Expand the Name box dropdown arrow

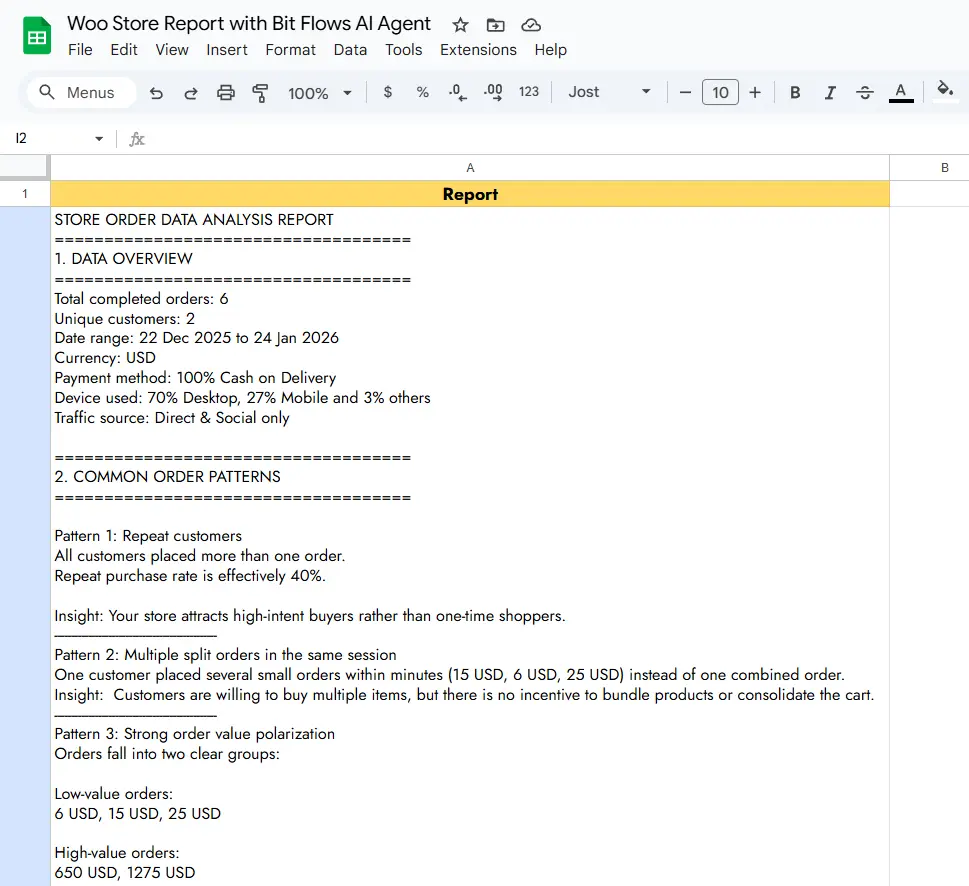pos(99,139)
